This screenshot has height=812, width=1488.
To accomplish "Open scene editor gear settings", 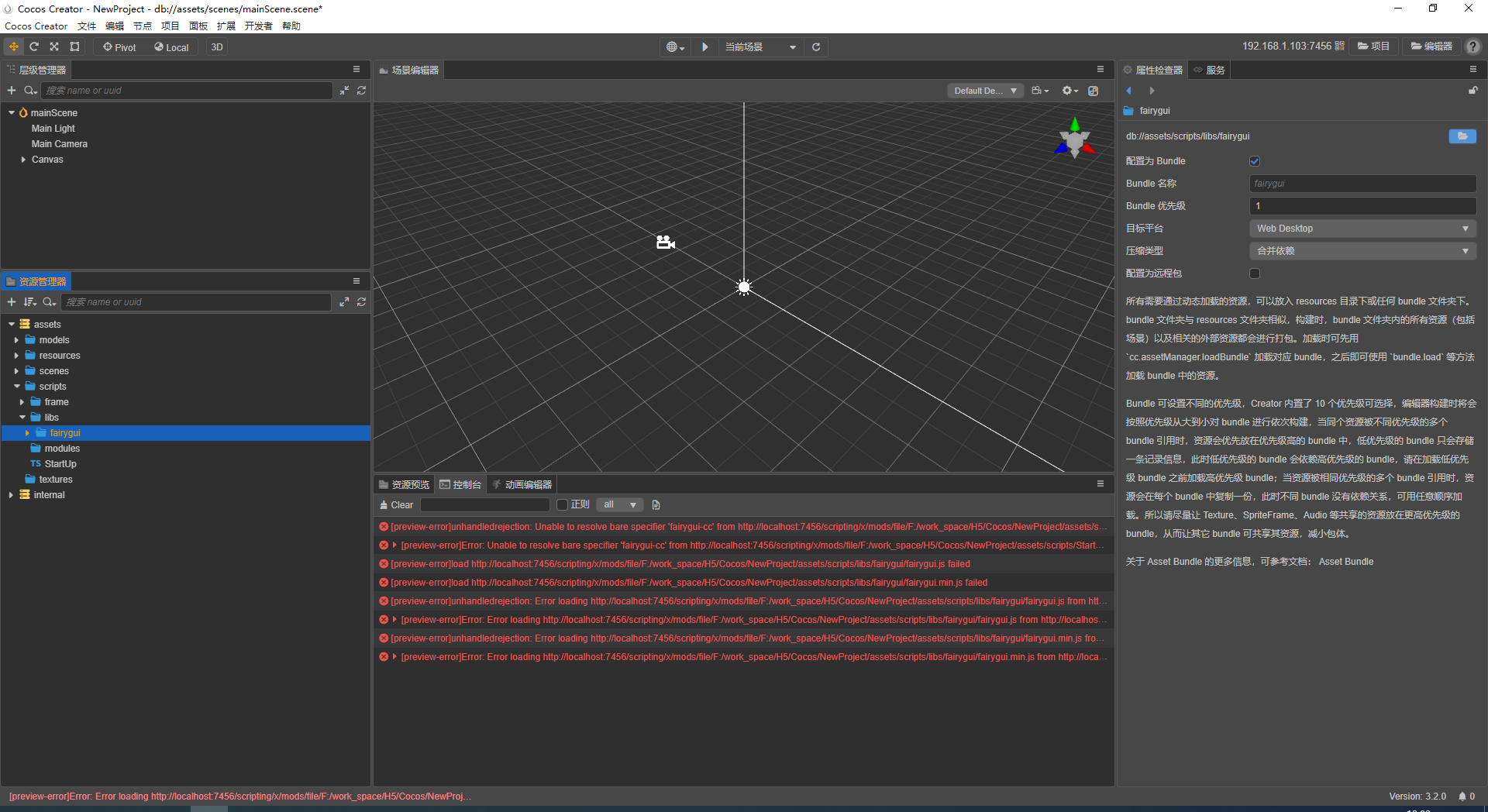I will click(x=1069, y=91).
